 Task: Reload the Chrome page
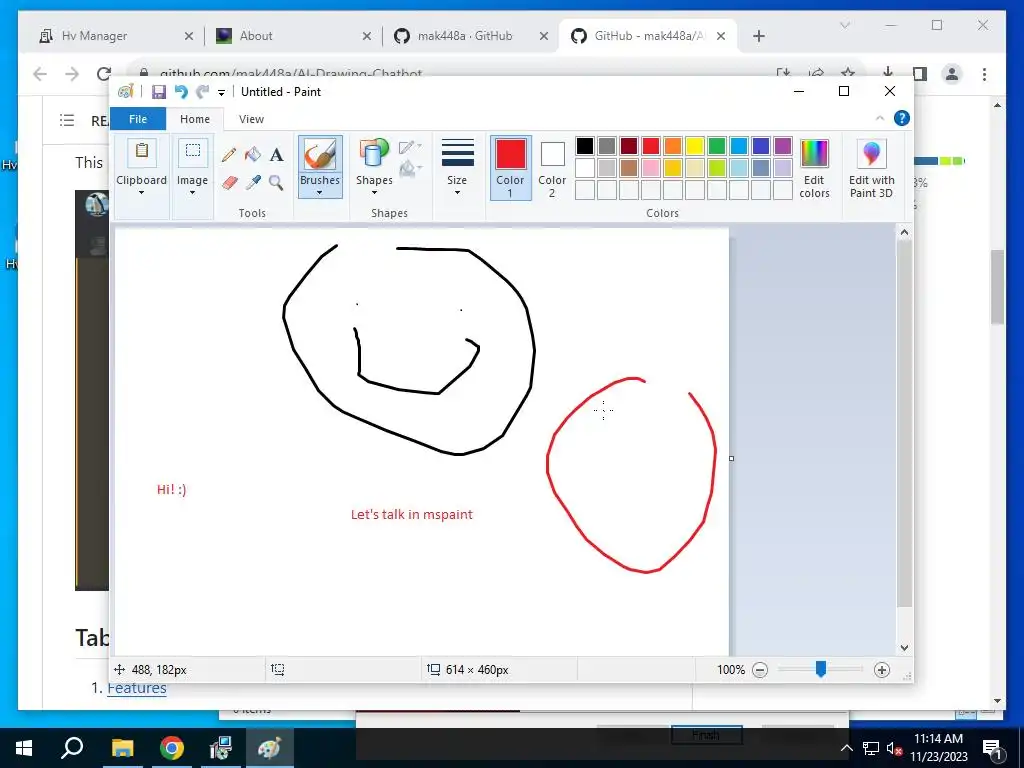103,74
